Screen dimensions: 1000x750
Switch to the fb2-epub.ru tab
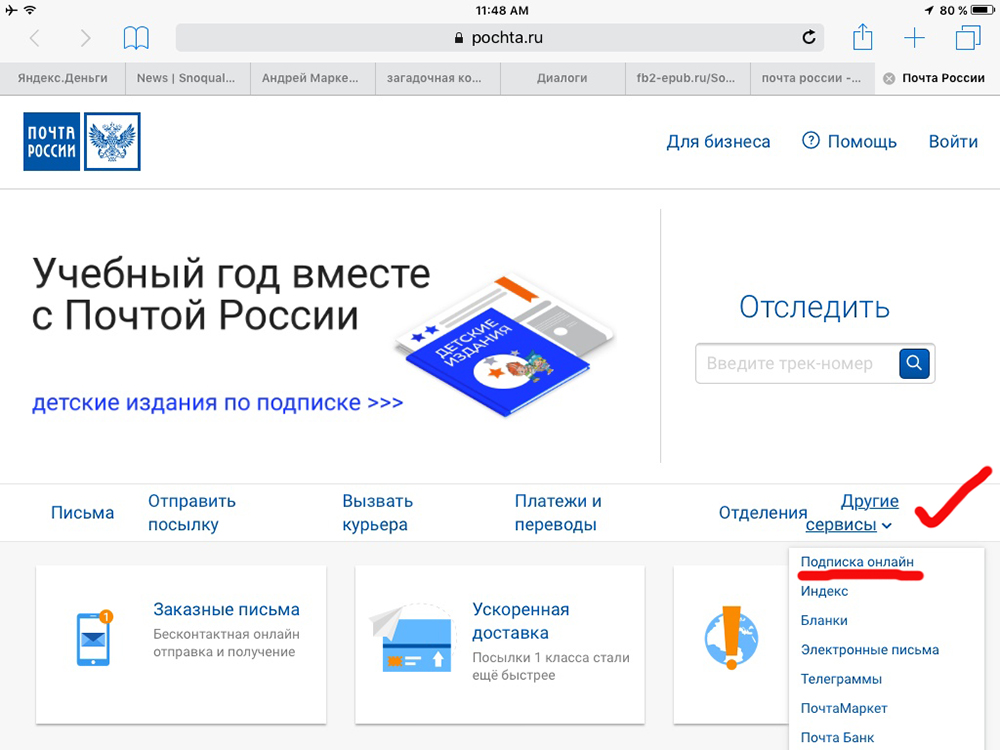click(686, 78)
